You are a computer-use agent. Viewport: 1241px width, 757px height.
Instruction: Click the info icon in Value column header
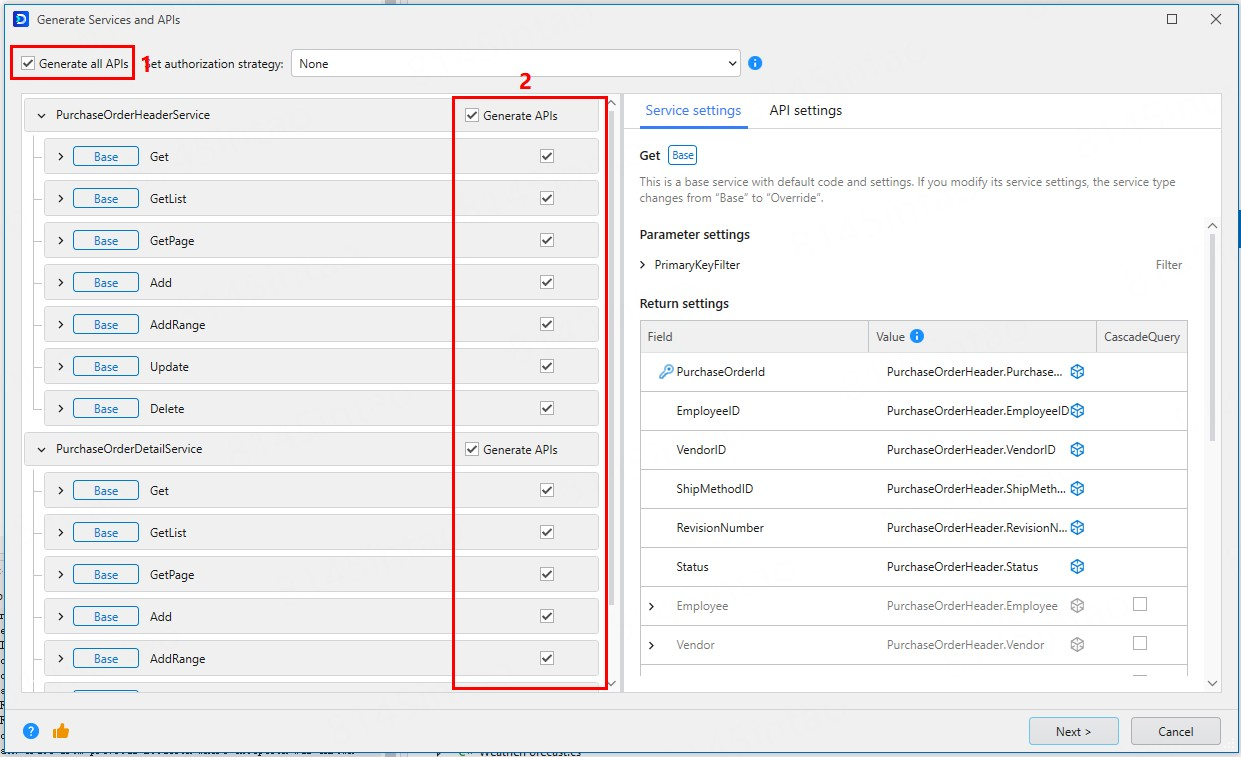click(917, 337)
